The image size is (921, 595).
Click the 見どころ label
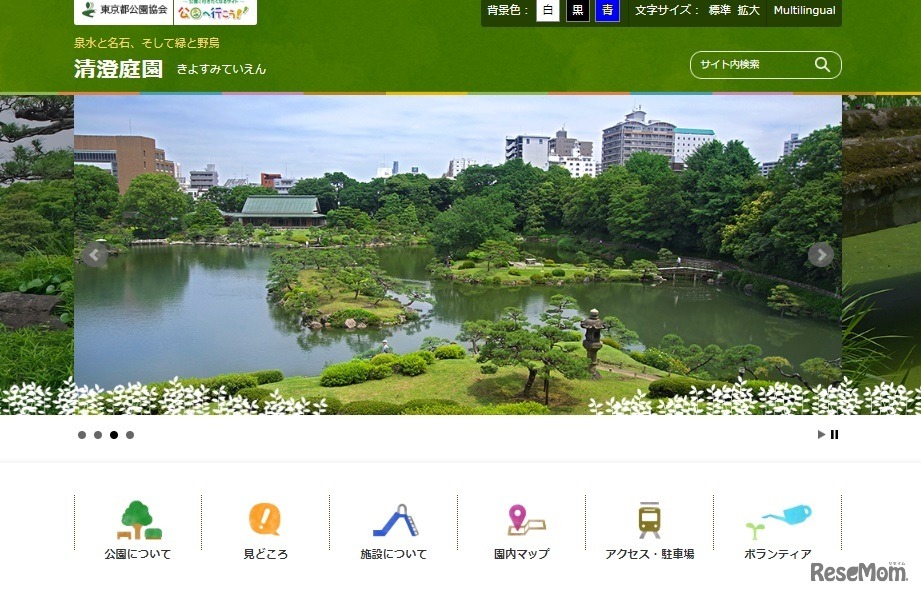pos(265,554)
